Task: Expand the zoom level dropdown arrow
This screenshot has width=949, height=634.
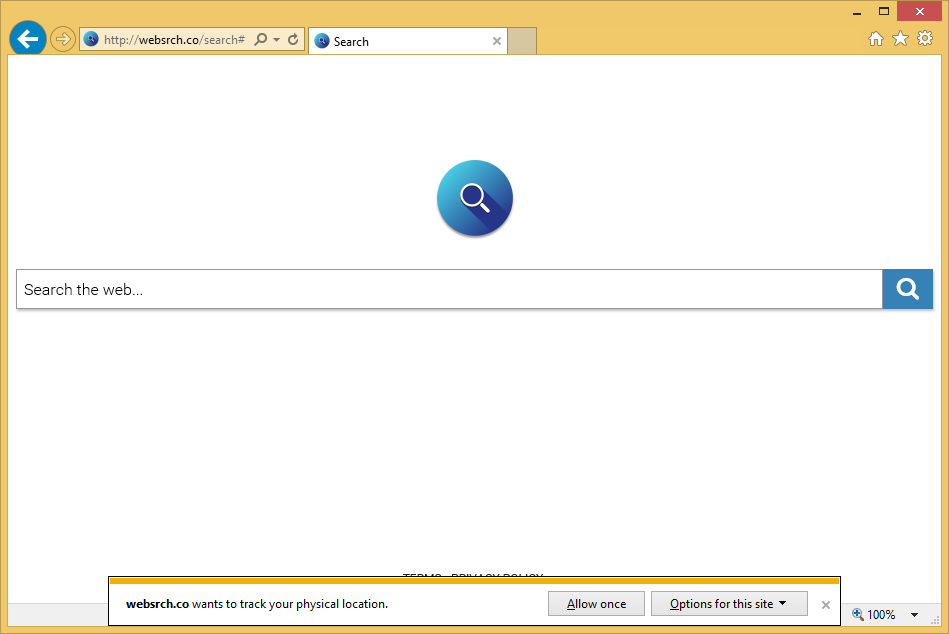Action: coord(914,615)
